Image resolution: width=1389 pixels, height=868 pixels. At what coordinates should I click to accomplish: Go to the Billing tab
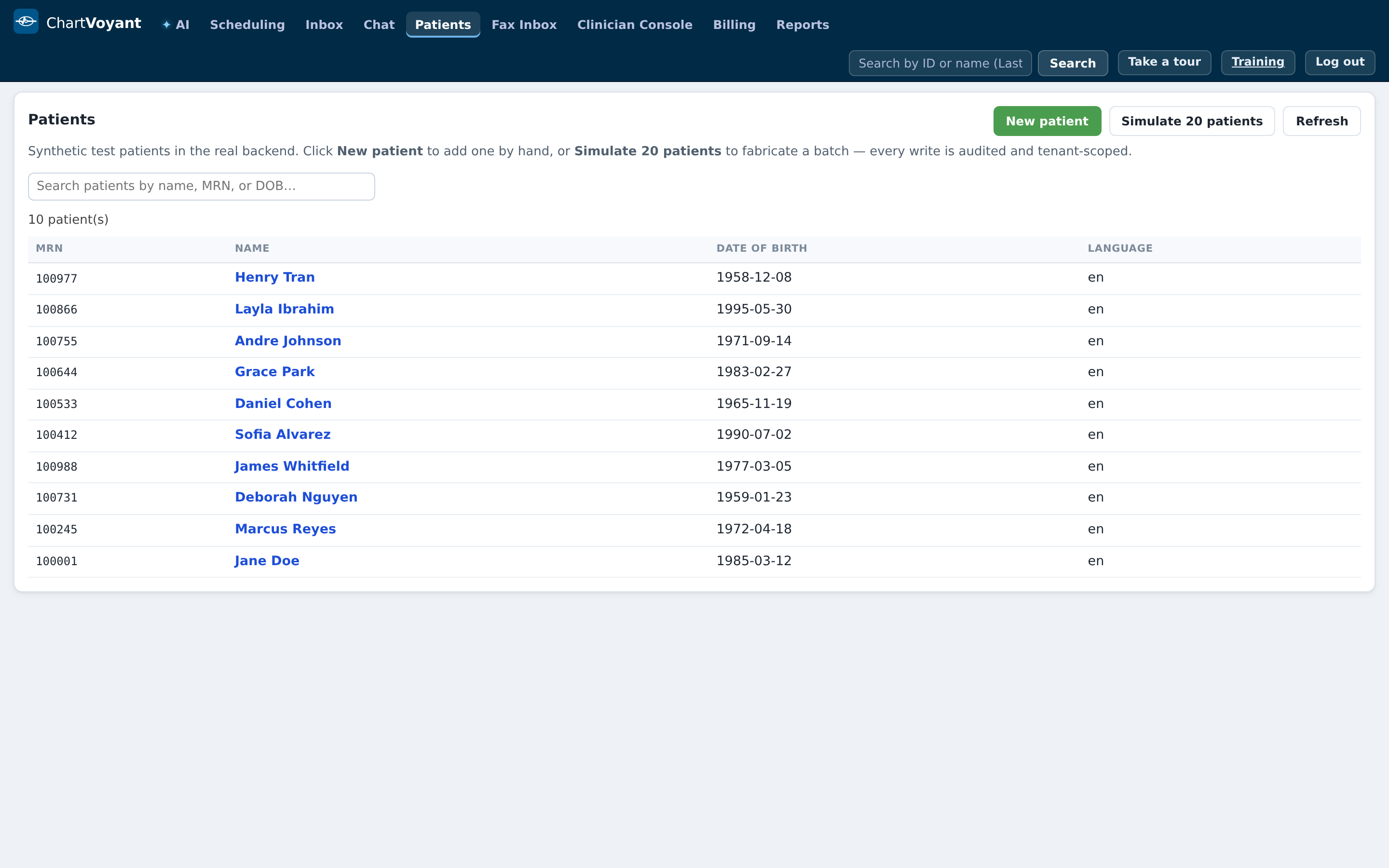(x=734, y=25)
